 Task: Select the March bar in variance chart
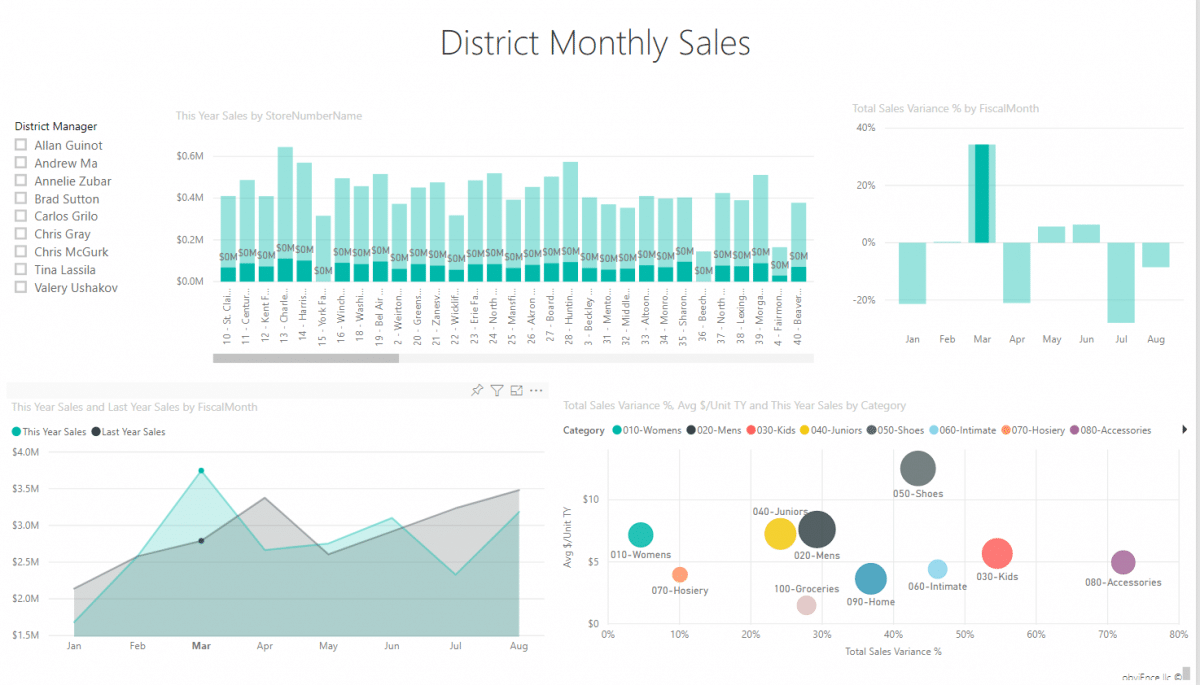[x=982, y=193]
